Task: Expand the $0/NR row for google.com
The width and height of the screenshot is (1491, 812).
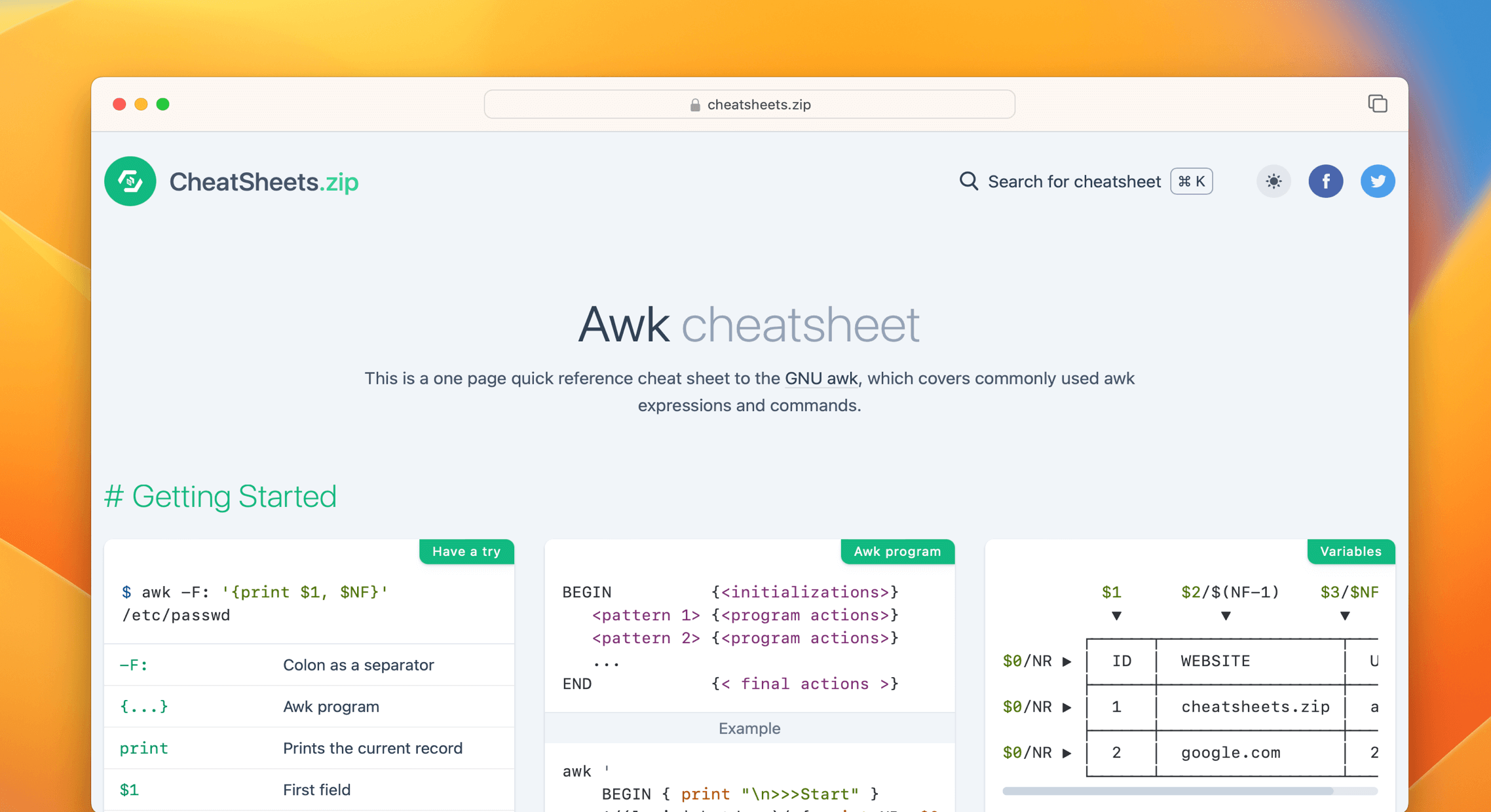Action: [1066, 753]
